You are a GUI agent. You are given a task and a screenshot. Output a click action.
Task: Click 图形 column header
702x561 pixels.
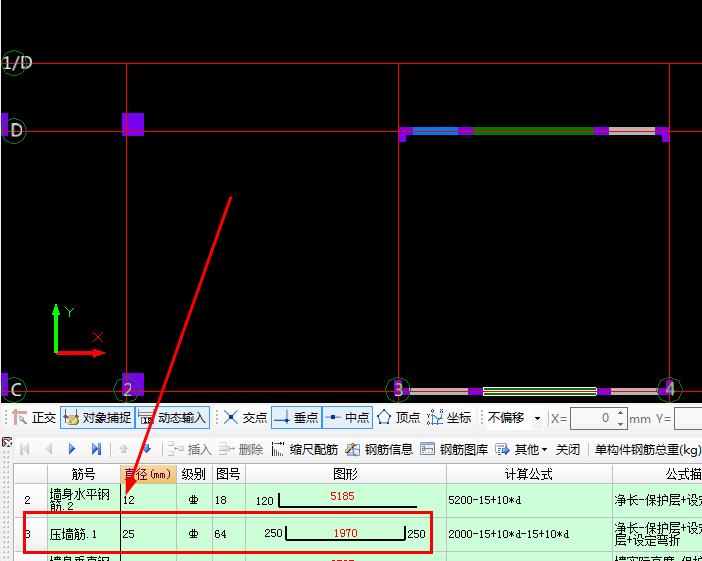345,474
